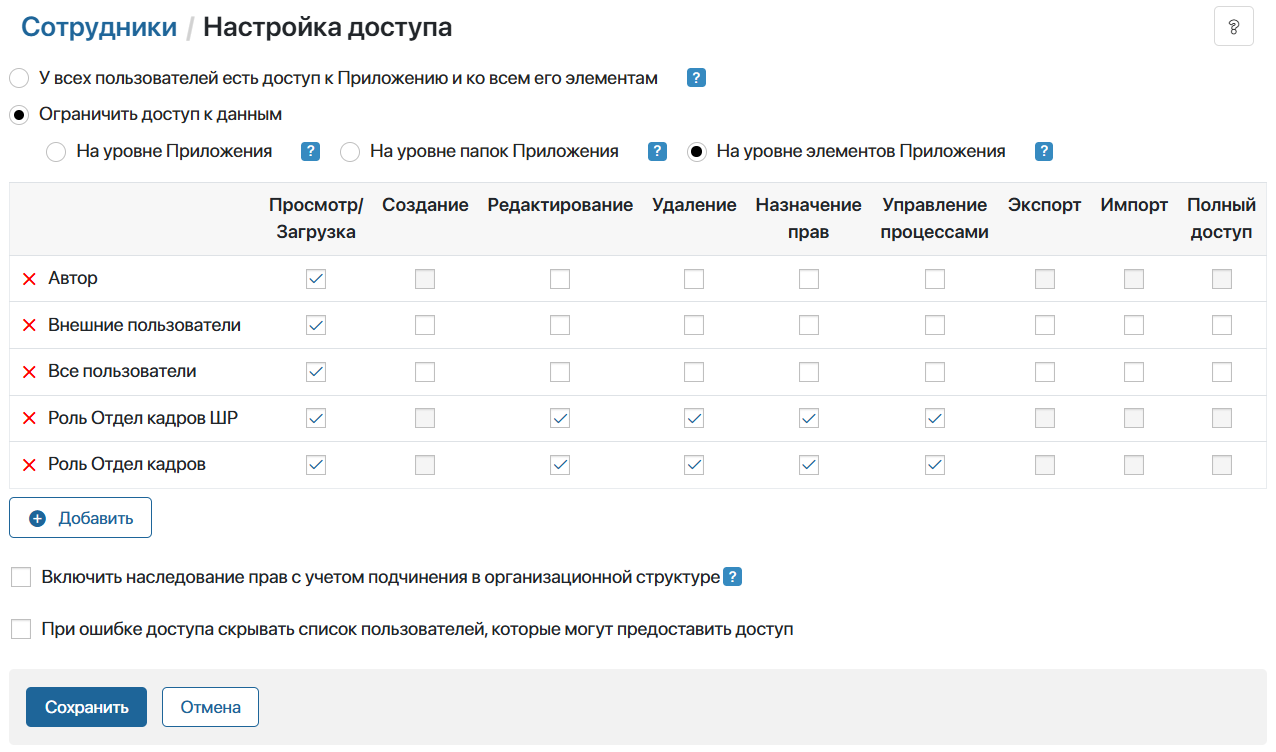Open help hint for rights inheritance option
The width and height of the screenshot is (1276, 752).
[x=732, y=577]
